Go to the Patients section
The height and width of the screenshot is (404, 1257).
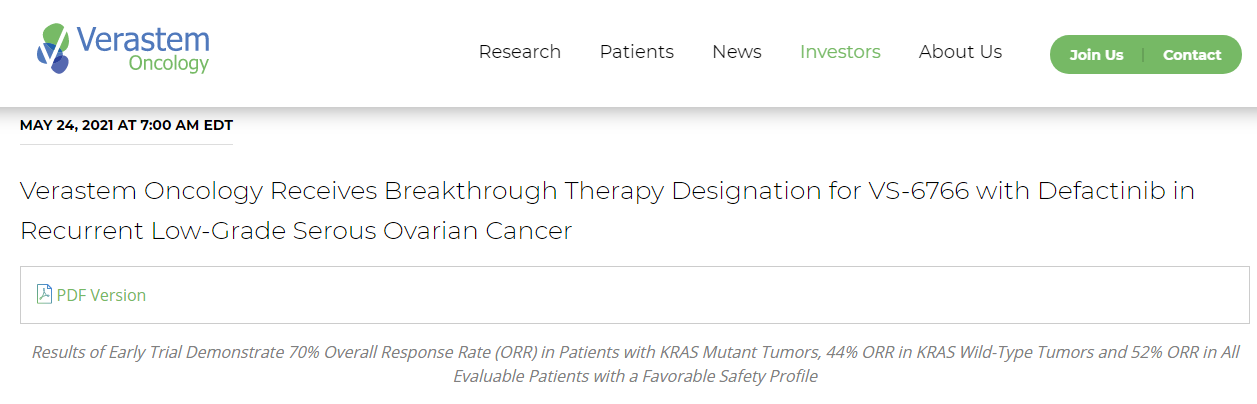(636, 52)
